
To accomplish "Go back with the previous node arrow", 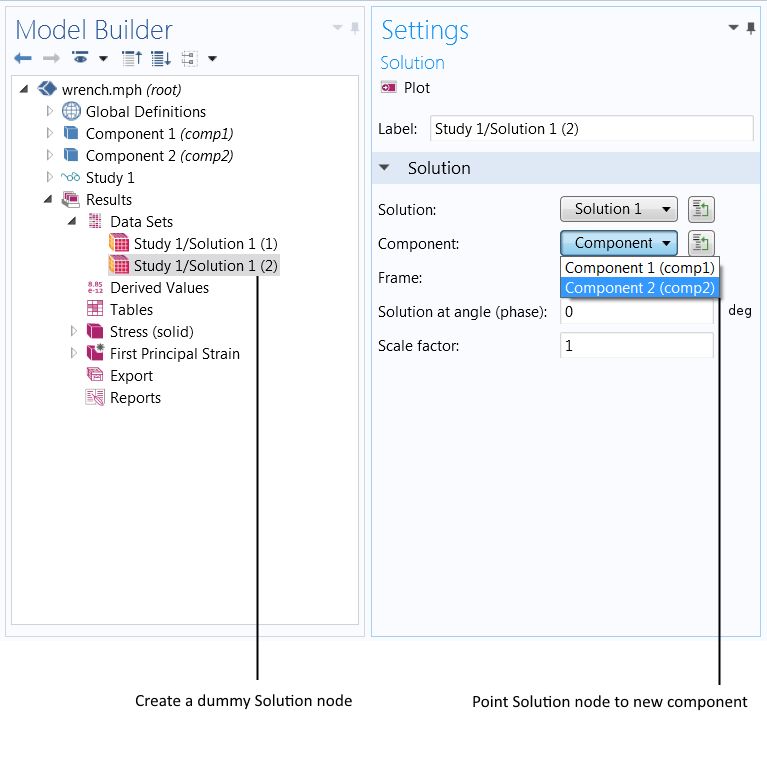I will tap(23, 59).
